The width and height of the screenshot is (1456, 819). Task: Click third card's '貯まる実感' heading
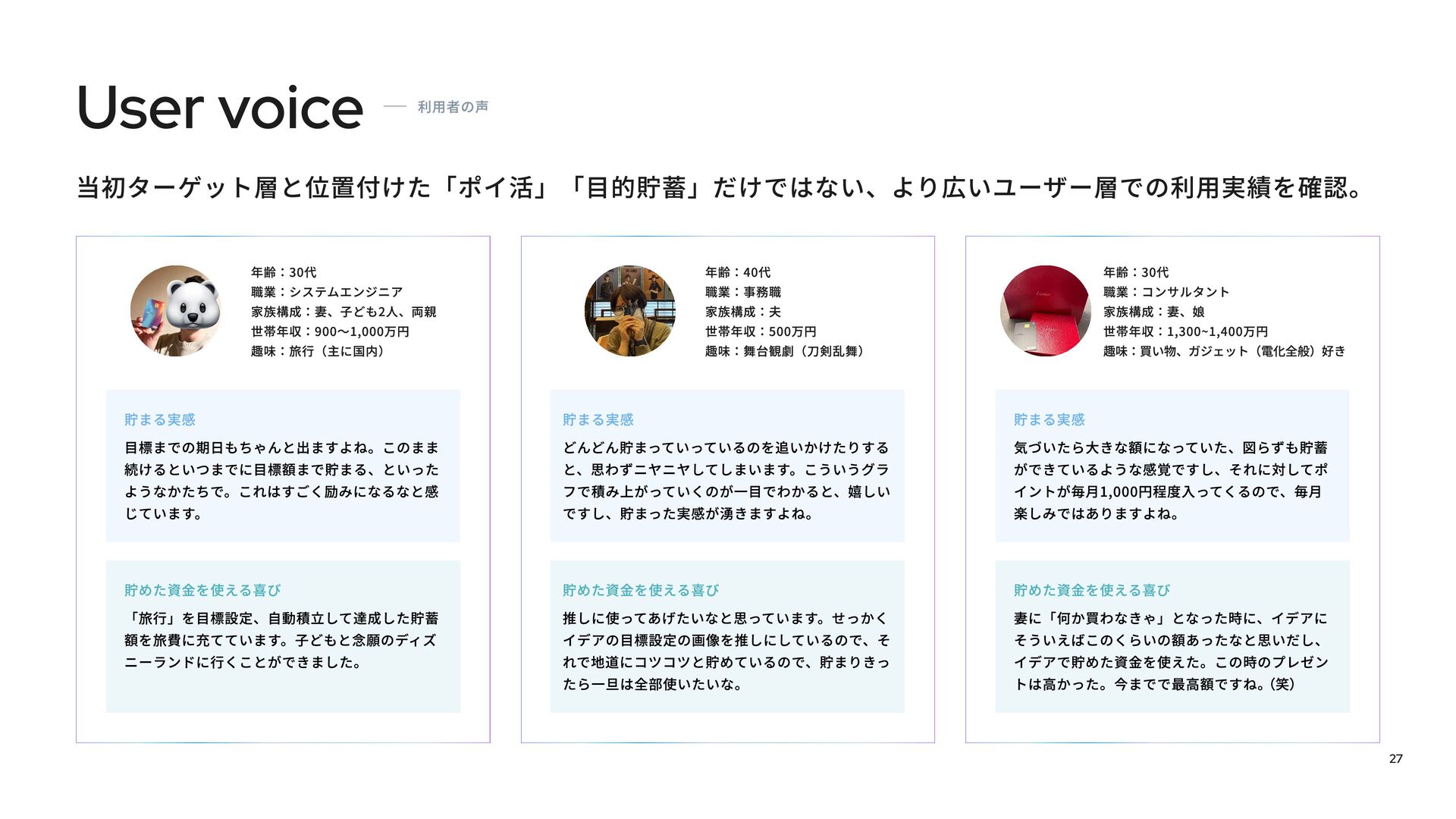tap(1050, 419)
